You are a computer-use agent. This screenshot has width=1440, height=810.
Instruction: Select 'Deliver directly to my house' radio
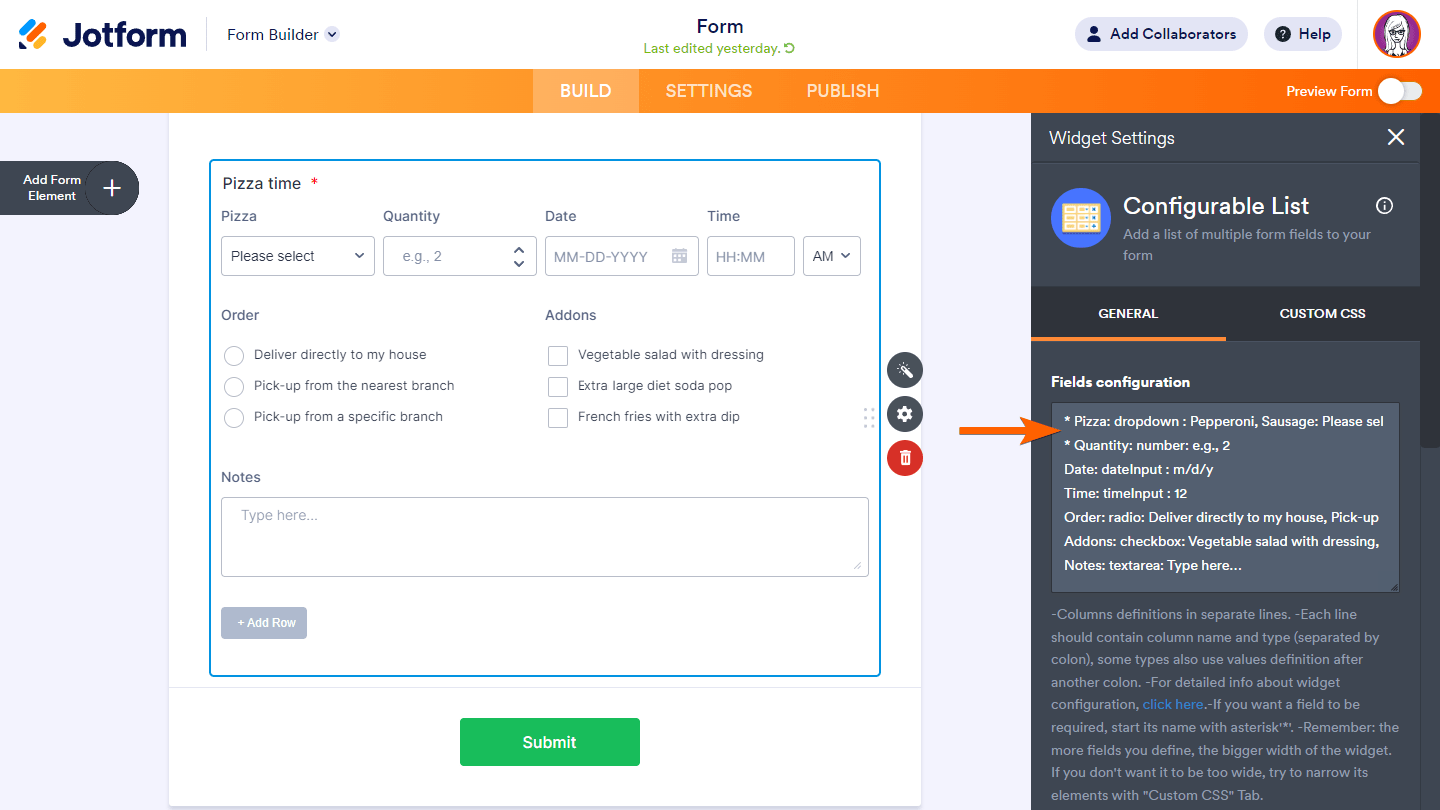tap(234, 356)
